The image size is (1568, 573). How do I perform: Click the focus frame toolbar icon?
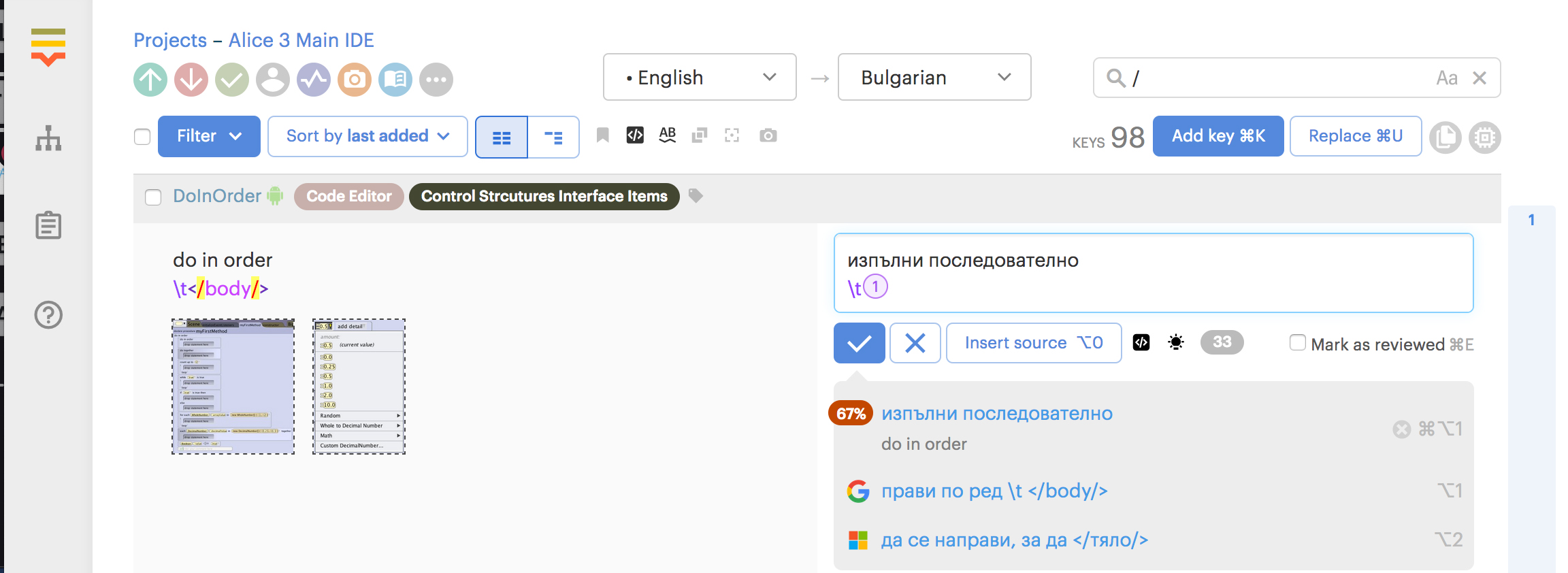tap(732, 135)
